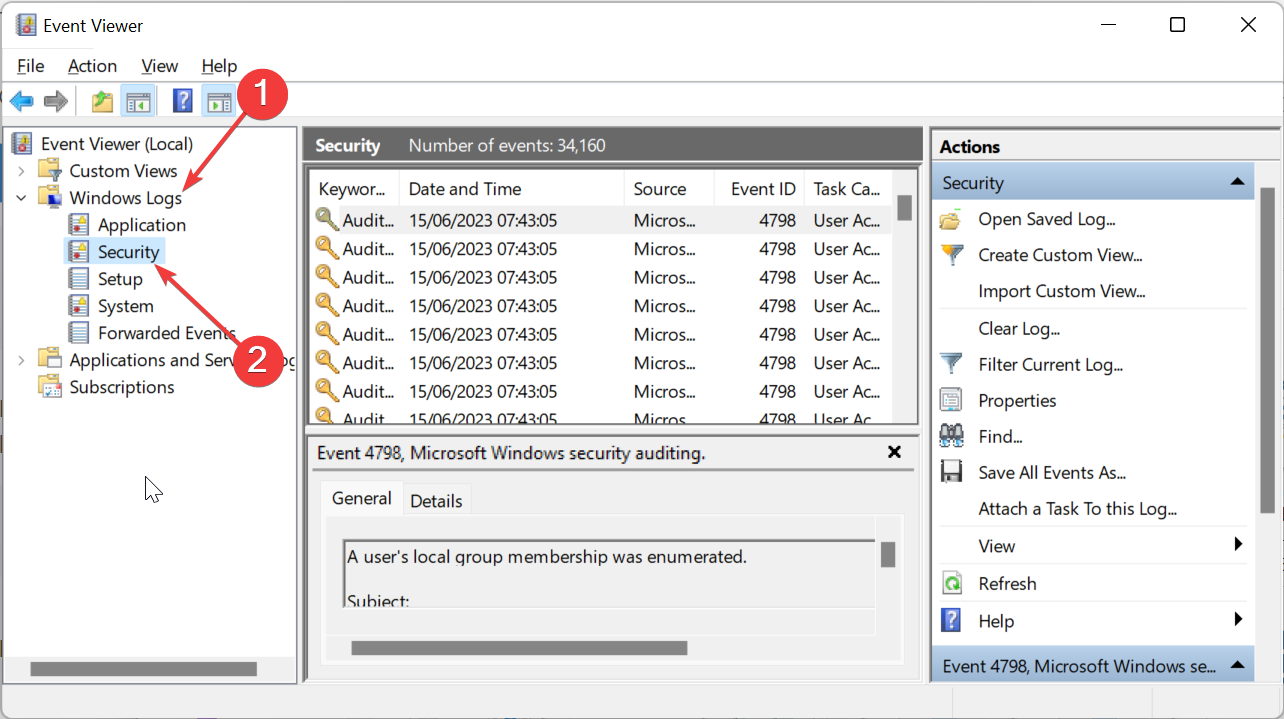
Task: Toggle the Show/Hide Action Pane toolbar icon
Action: click(x=218, y=101)
